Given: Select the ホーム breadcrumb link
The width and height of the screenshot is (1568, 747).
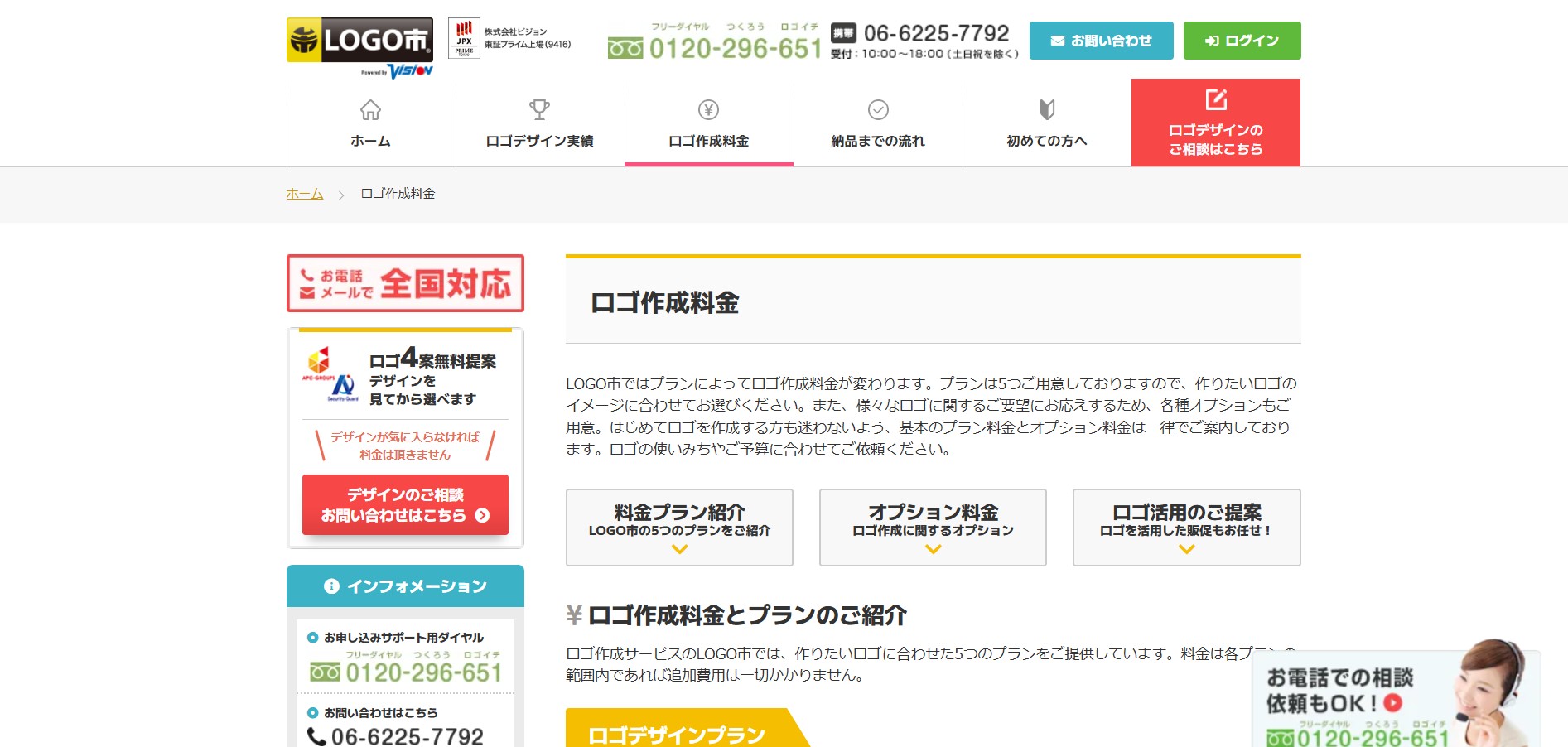Looking at the screenshot, I should pos(303,193).
